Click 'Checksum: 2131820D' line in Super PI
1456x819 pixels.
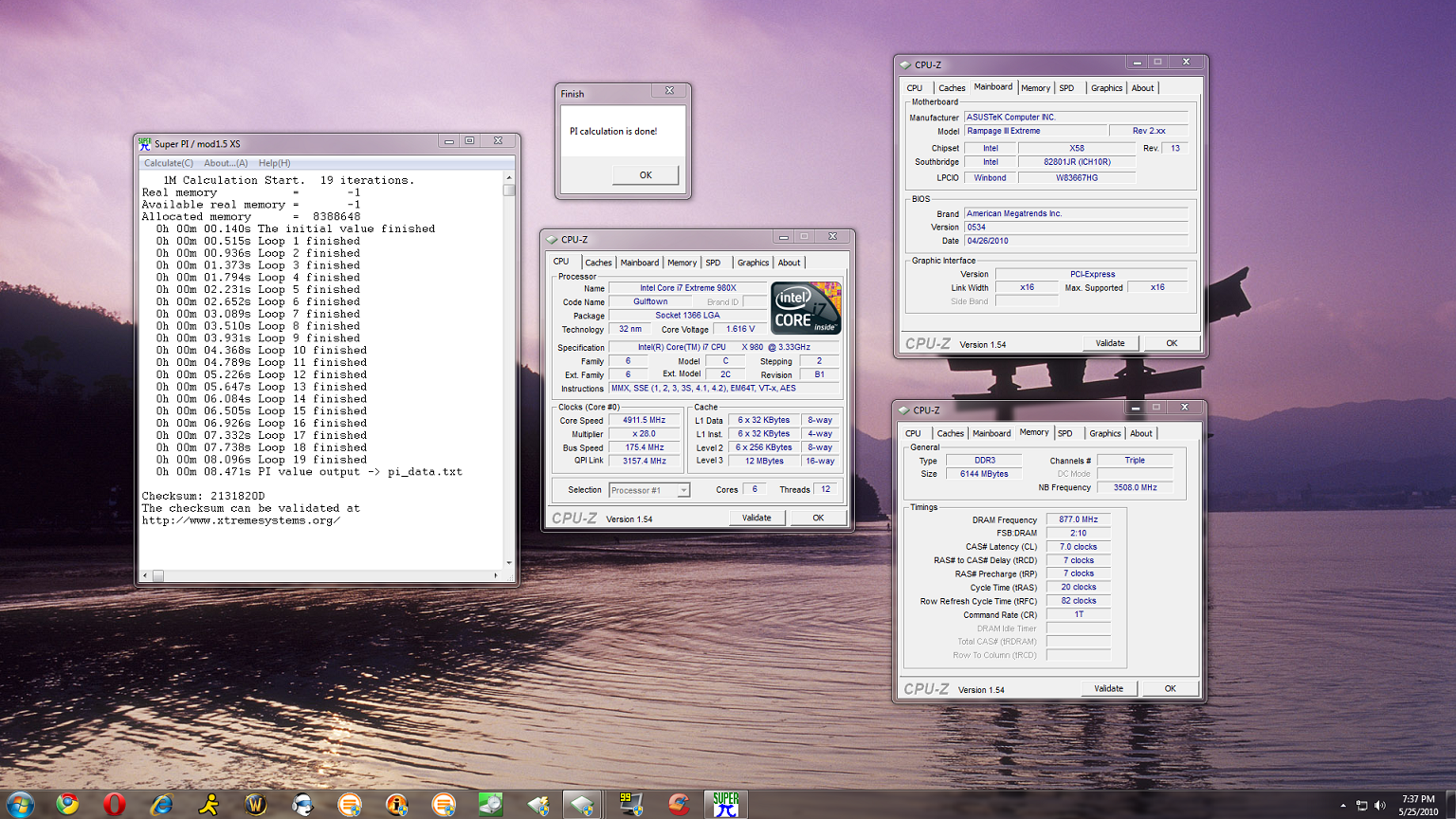click(x=203, y=496)
